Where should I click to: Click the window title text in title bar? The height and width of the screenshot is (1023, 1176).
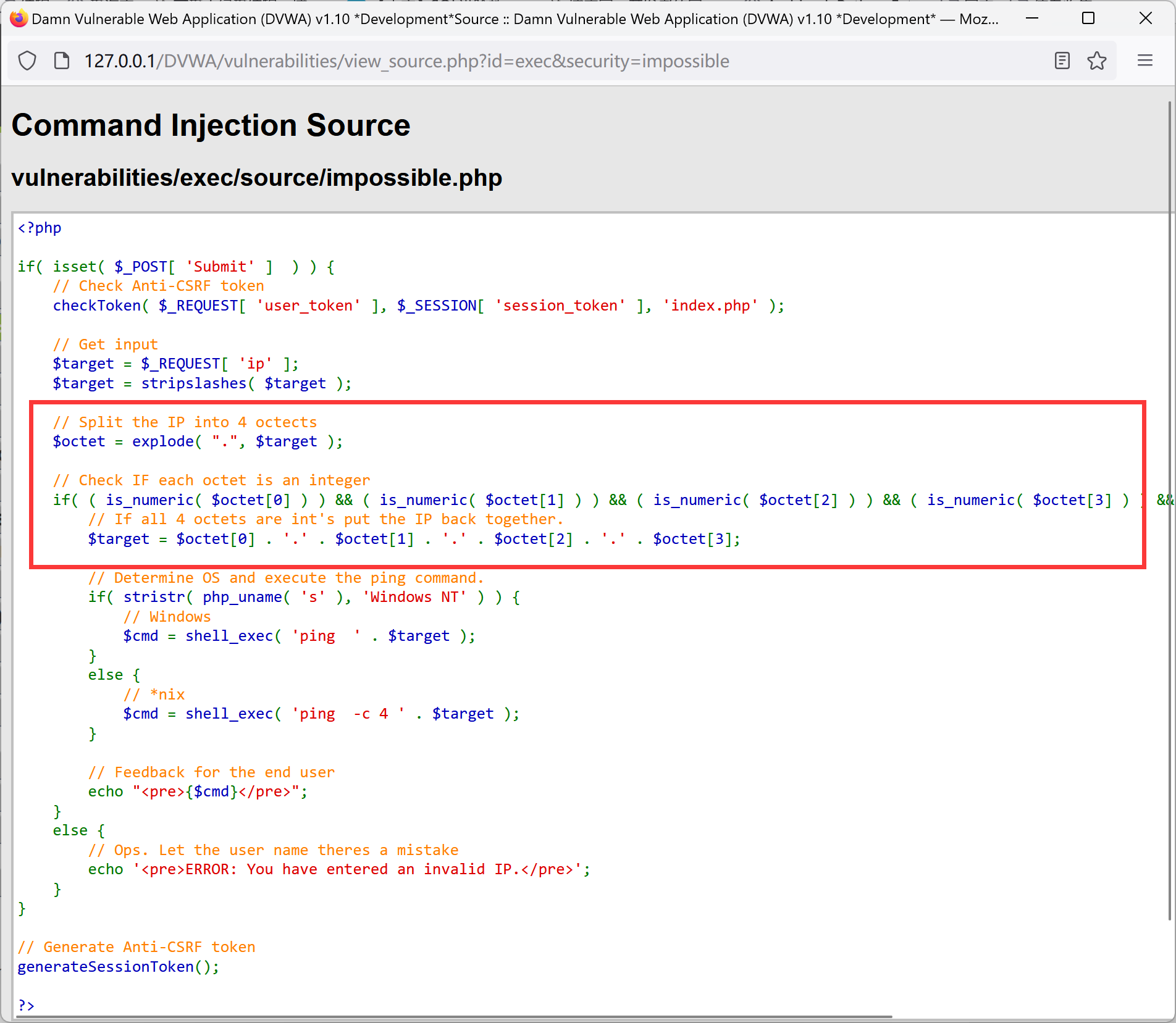pyautogui.click(x=515, y=19)
